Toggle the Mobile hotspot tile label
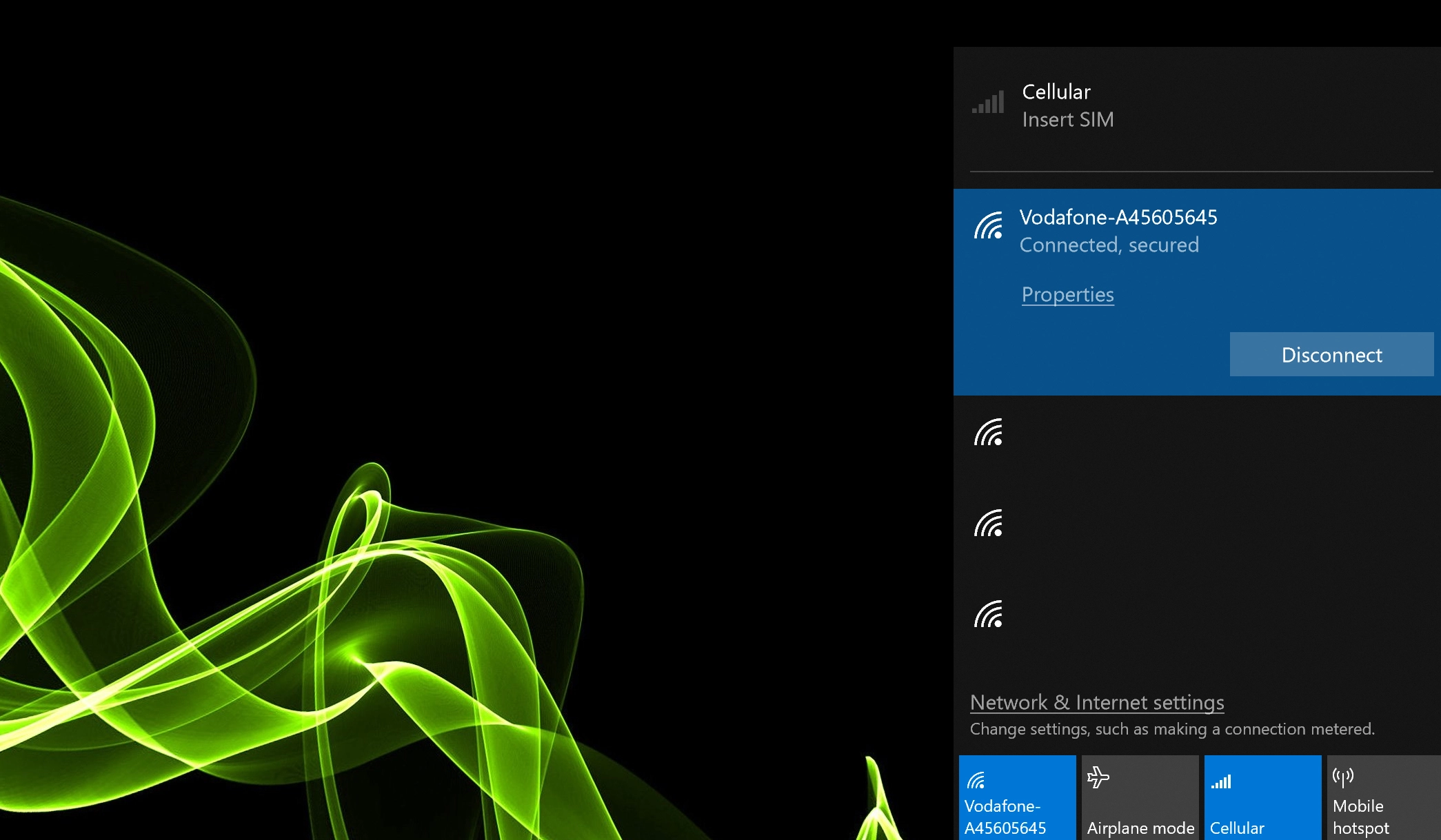The image size is (1441, 840). (x=1360, y=817)
